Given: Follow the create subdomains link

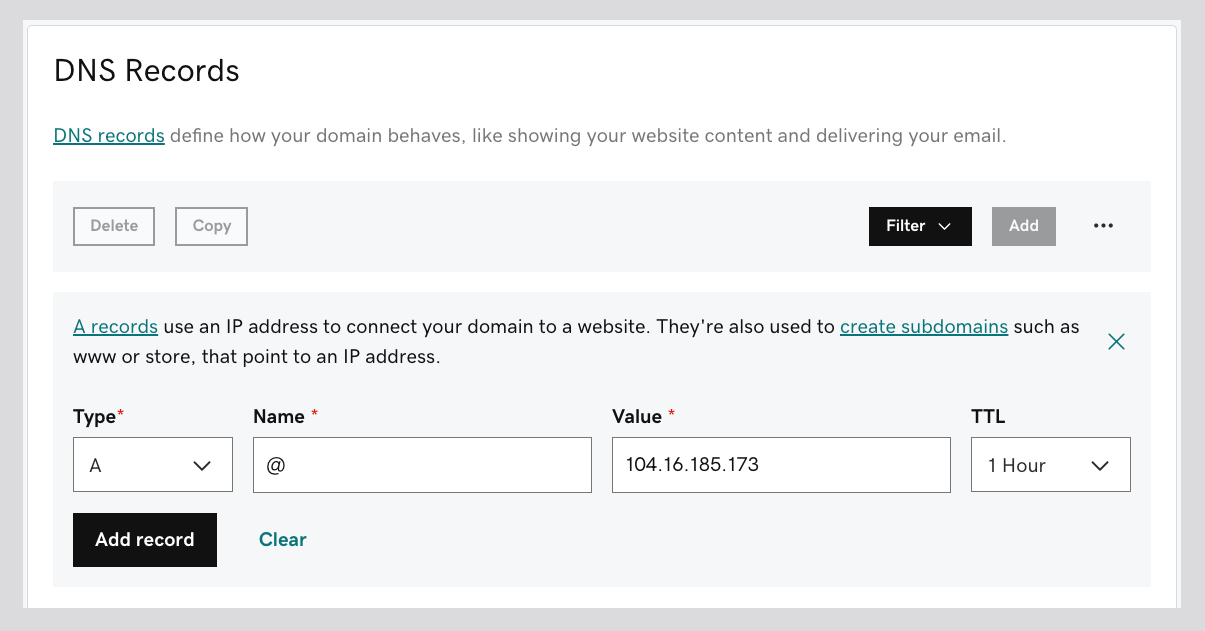Looking at the screenshot, I should (924, 327).
